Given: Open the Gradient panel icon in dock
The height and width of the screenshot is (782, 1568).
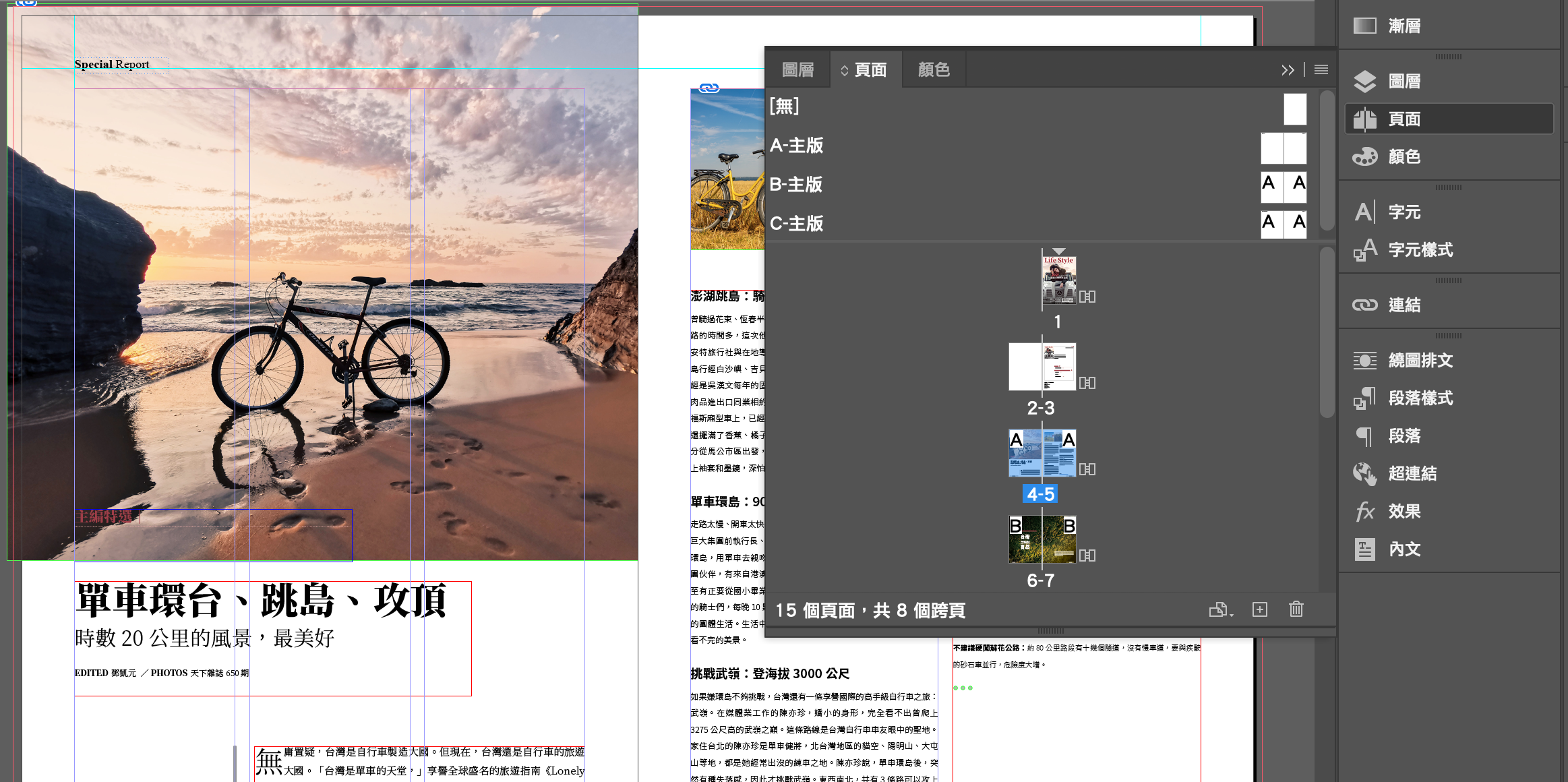Looking at the screenshot, I should (x=1365, y=26).
